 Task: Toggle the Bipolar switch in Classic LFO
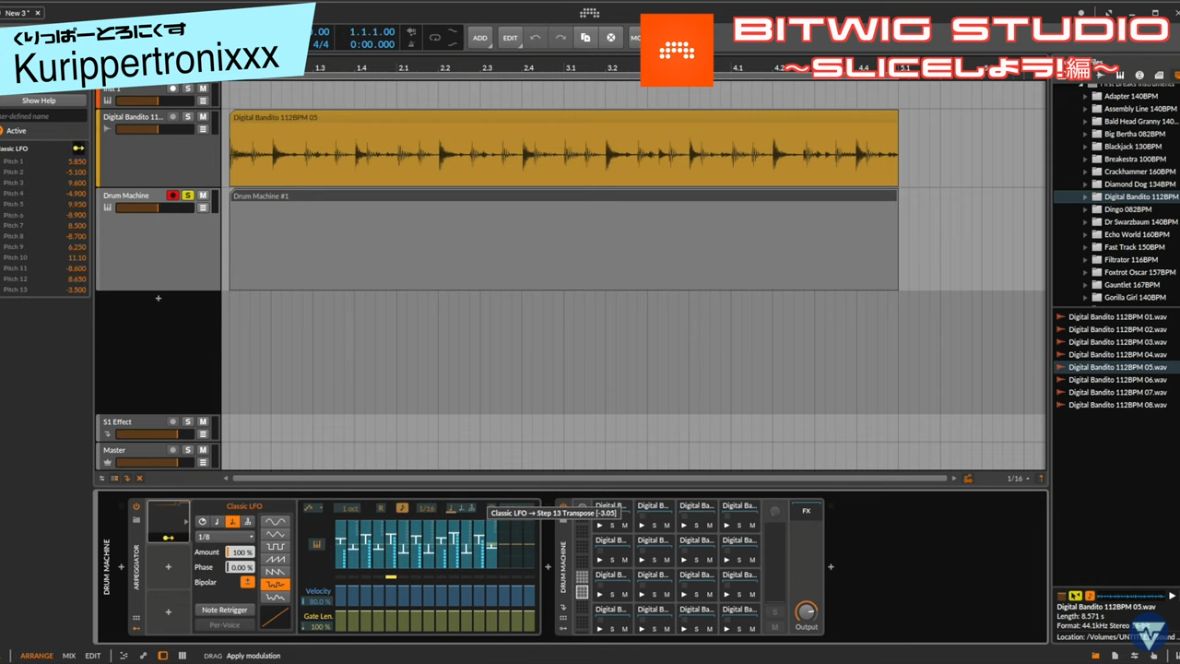246,582
